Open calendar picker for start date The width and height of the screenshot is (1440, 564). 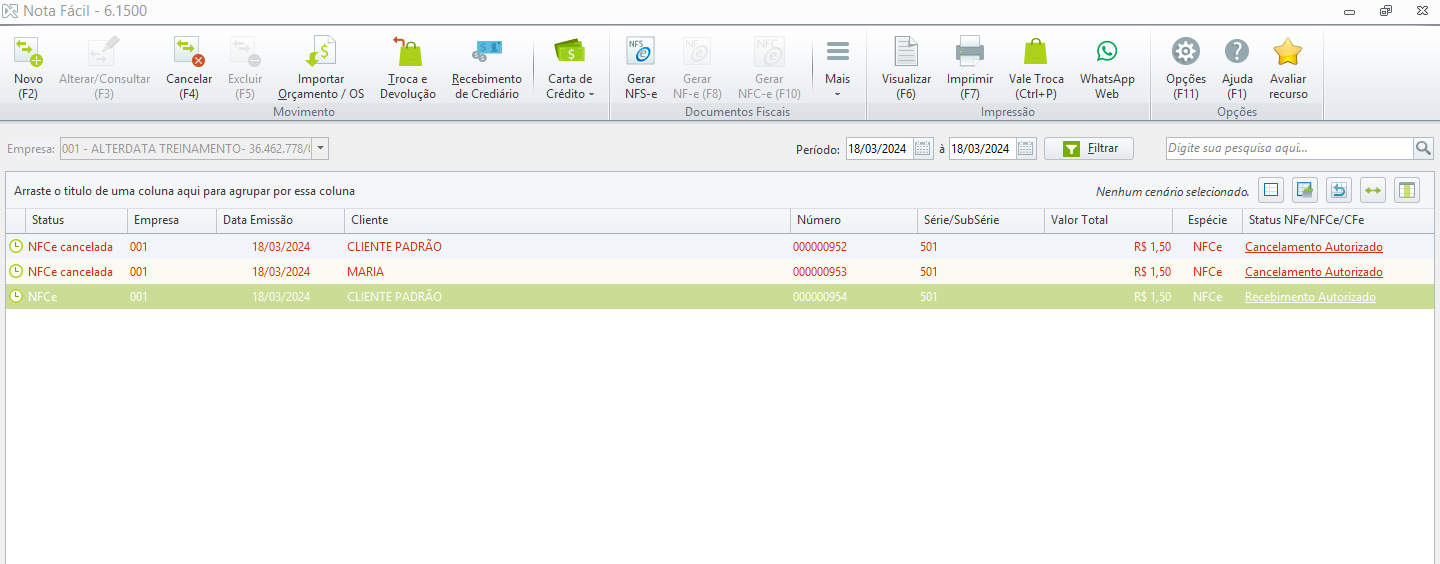[x=922, y=149]
